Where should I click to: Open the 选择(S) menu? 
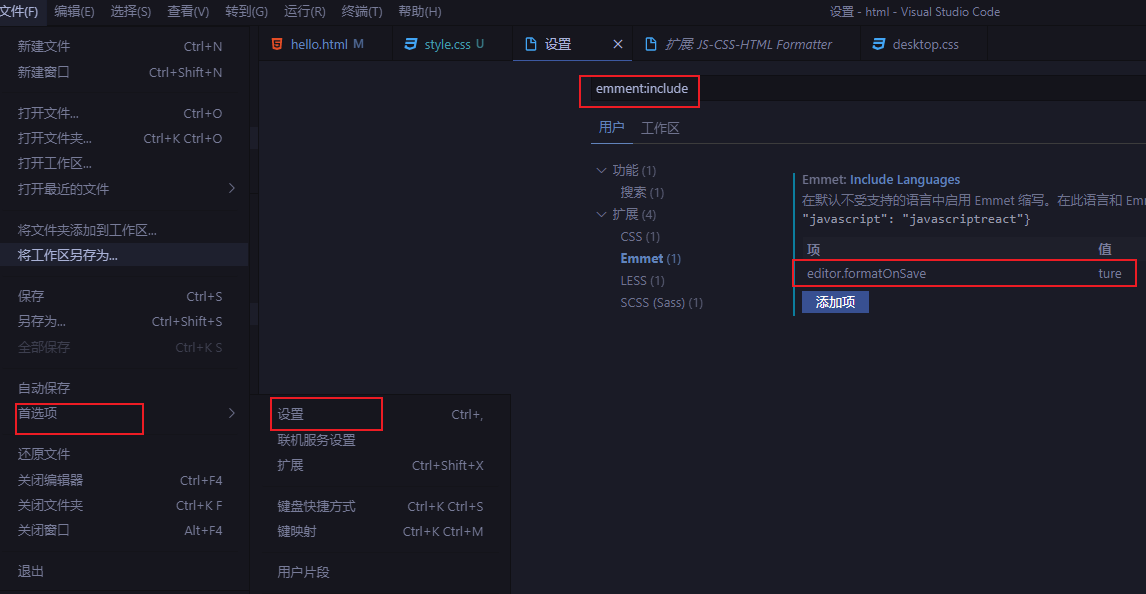pyautogui.click(x=130, y=12)
